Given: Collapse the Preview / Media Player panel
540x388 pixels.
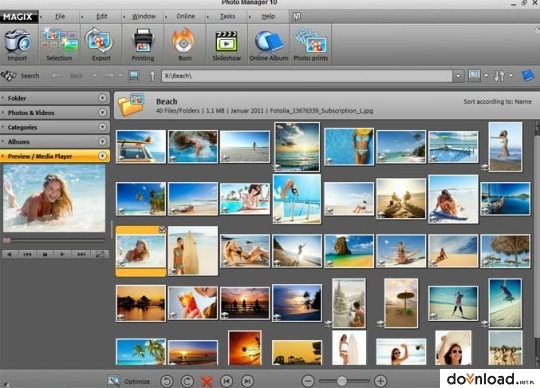Looking at the screenshot, I should point(102,156).
